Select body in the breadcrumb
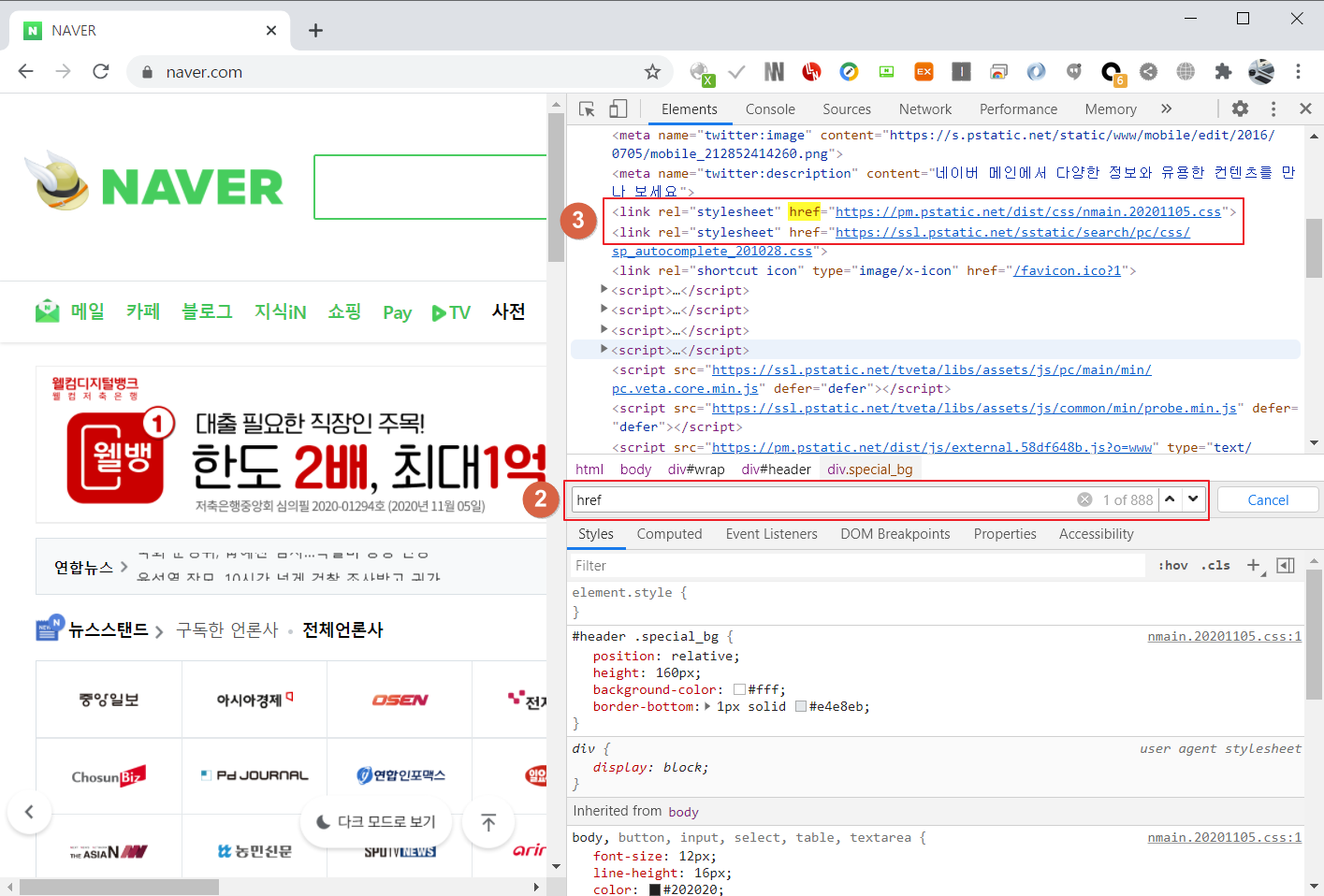The image size is (1324, 896). (x=635, y=470)
